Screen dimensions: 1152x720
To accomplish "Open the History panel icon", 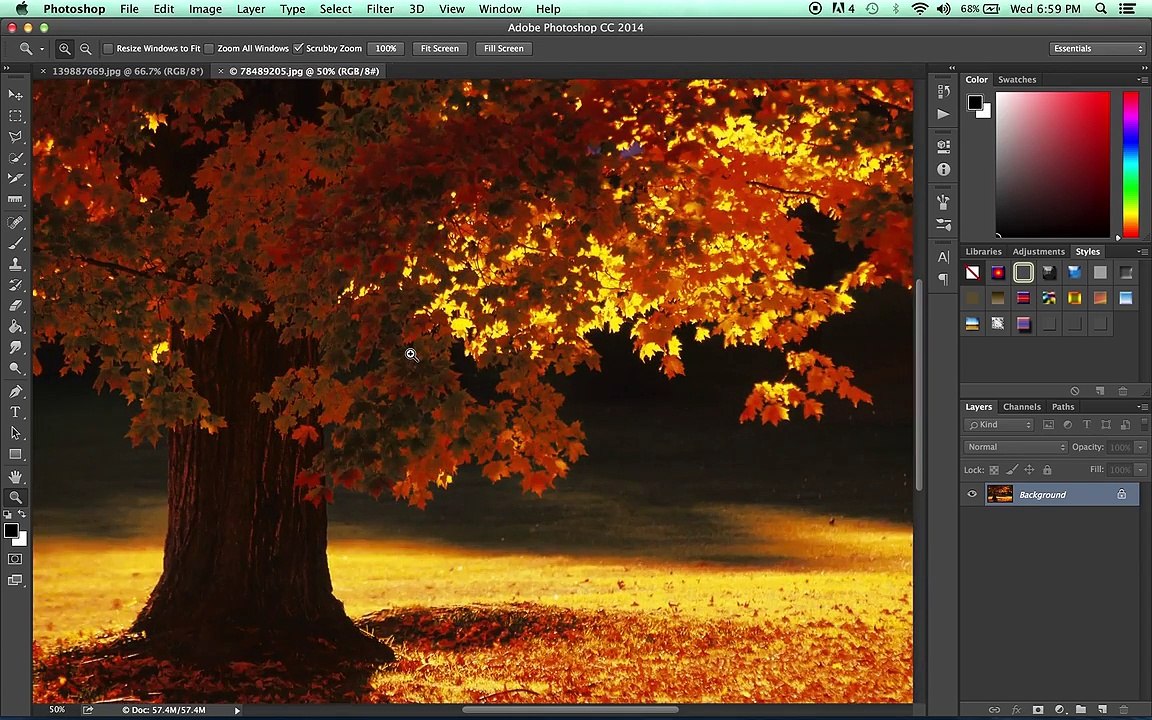I will (943, 91).
